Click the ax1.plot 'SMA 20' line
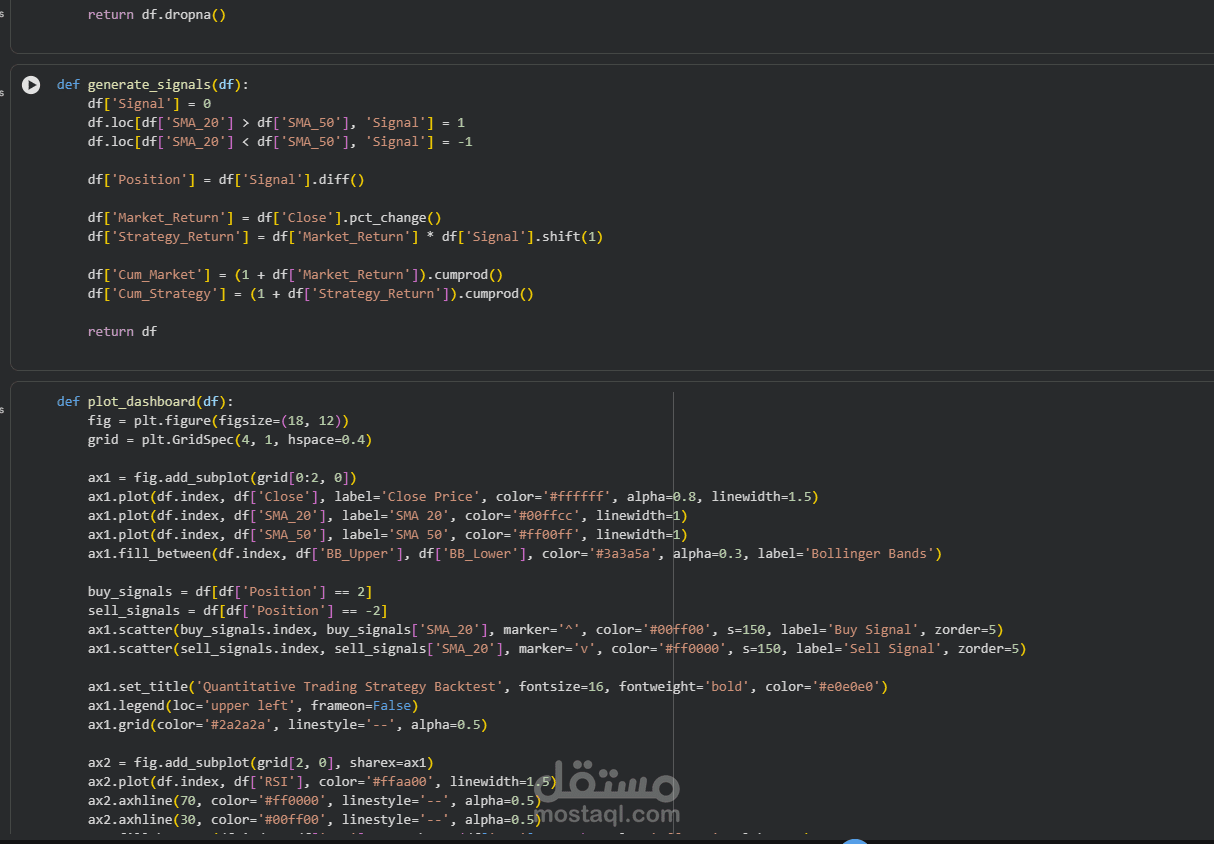The height and width of the screenshot is (844, 1214). click(387, 516)
